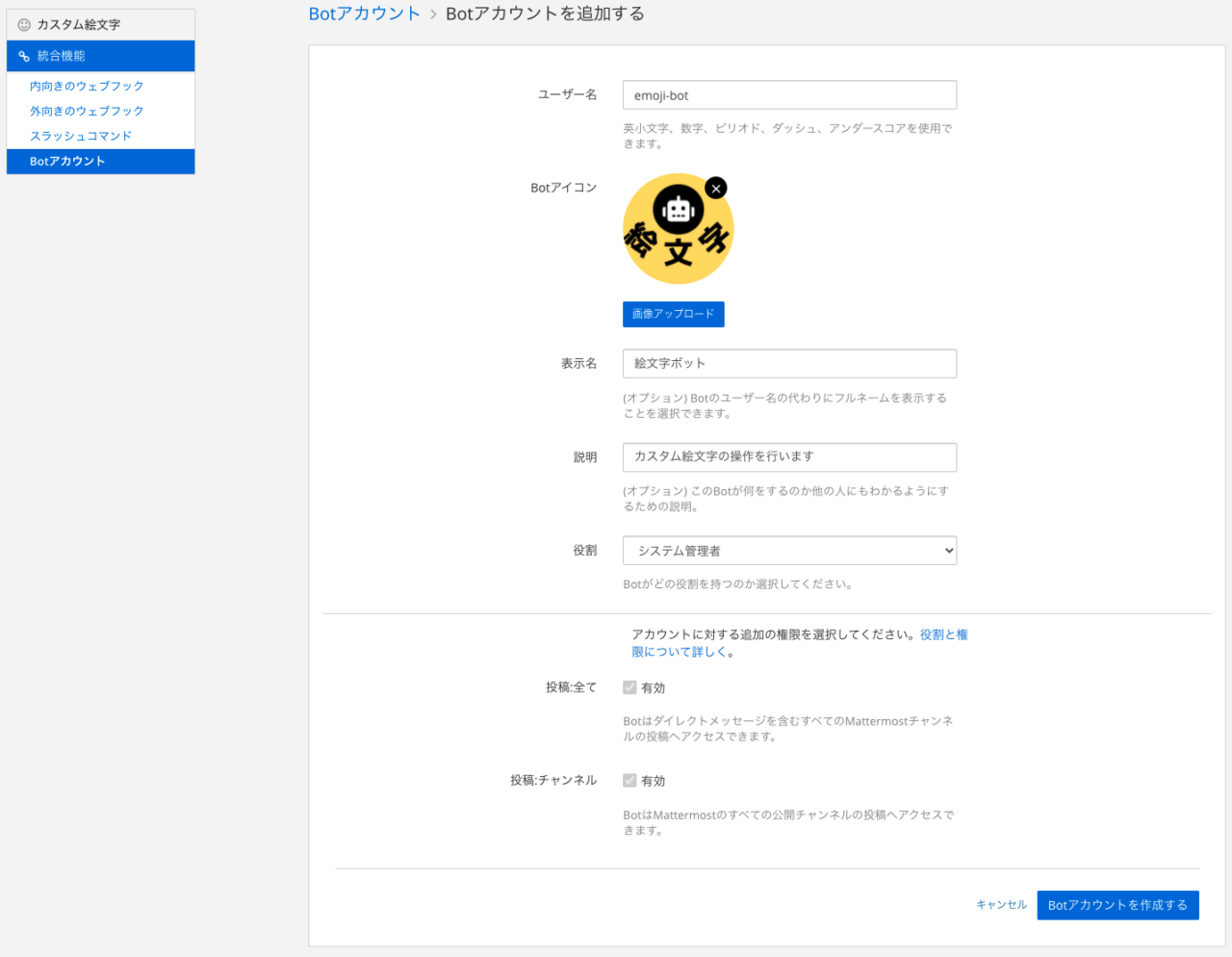Screen dimensions: 1232x957
Task: Click the smiley icon beside カスタム絵文字
Action: point(24,25)
